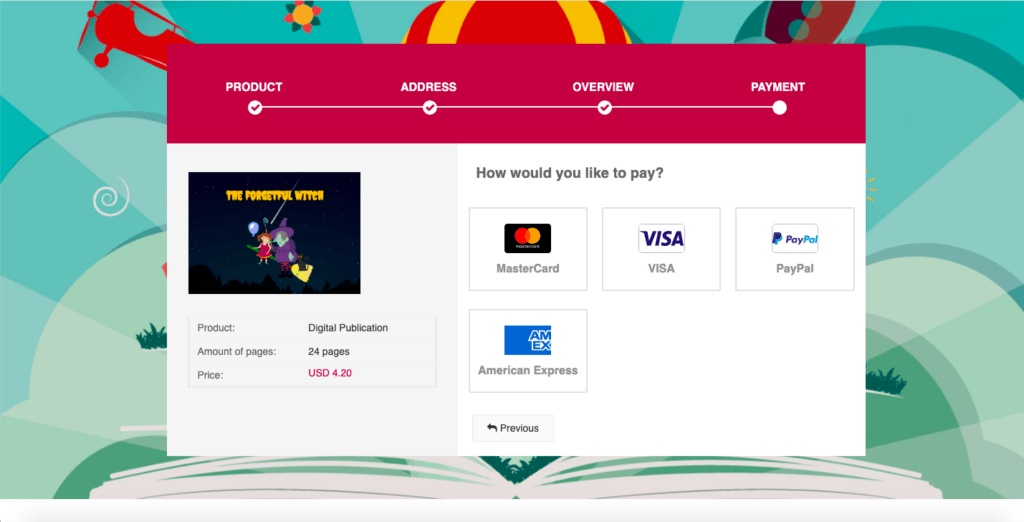Click the Product step checkmark circle
Viewport: 1024px width, 522px height.
[x=255, y=108]
